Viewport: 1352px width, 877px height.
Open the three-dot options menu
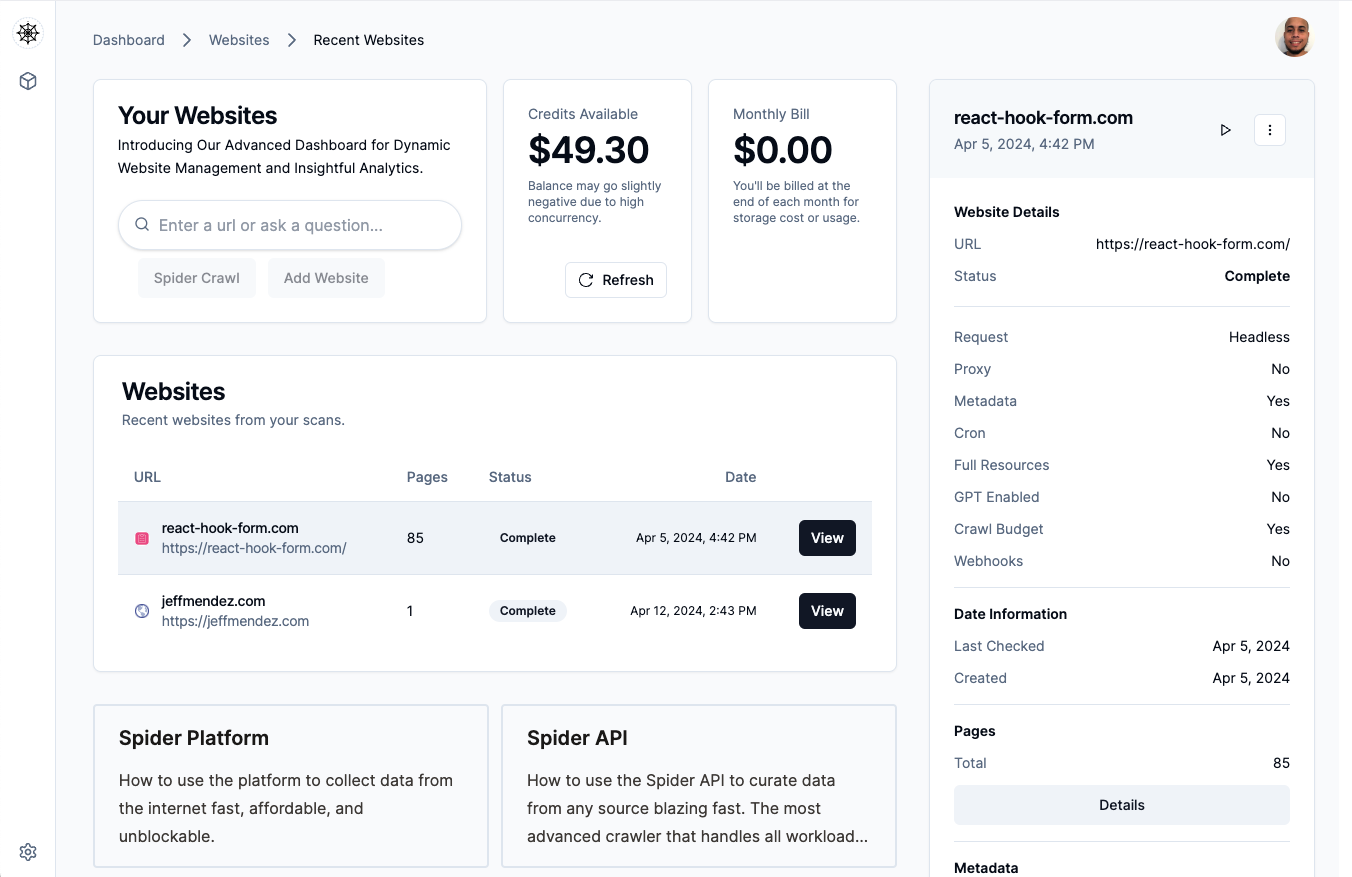tap(1269, 130)
